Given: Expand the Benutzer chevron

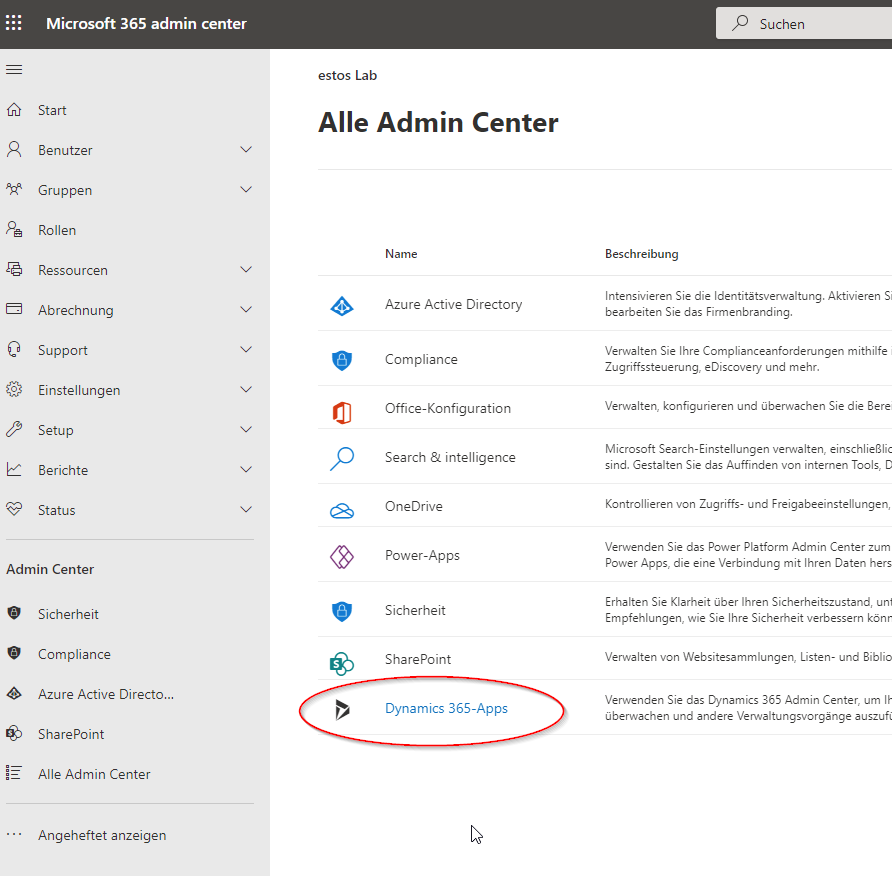Looking at the screenshot, I should point(246,150).
